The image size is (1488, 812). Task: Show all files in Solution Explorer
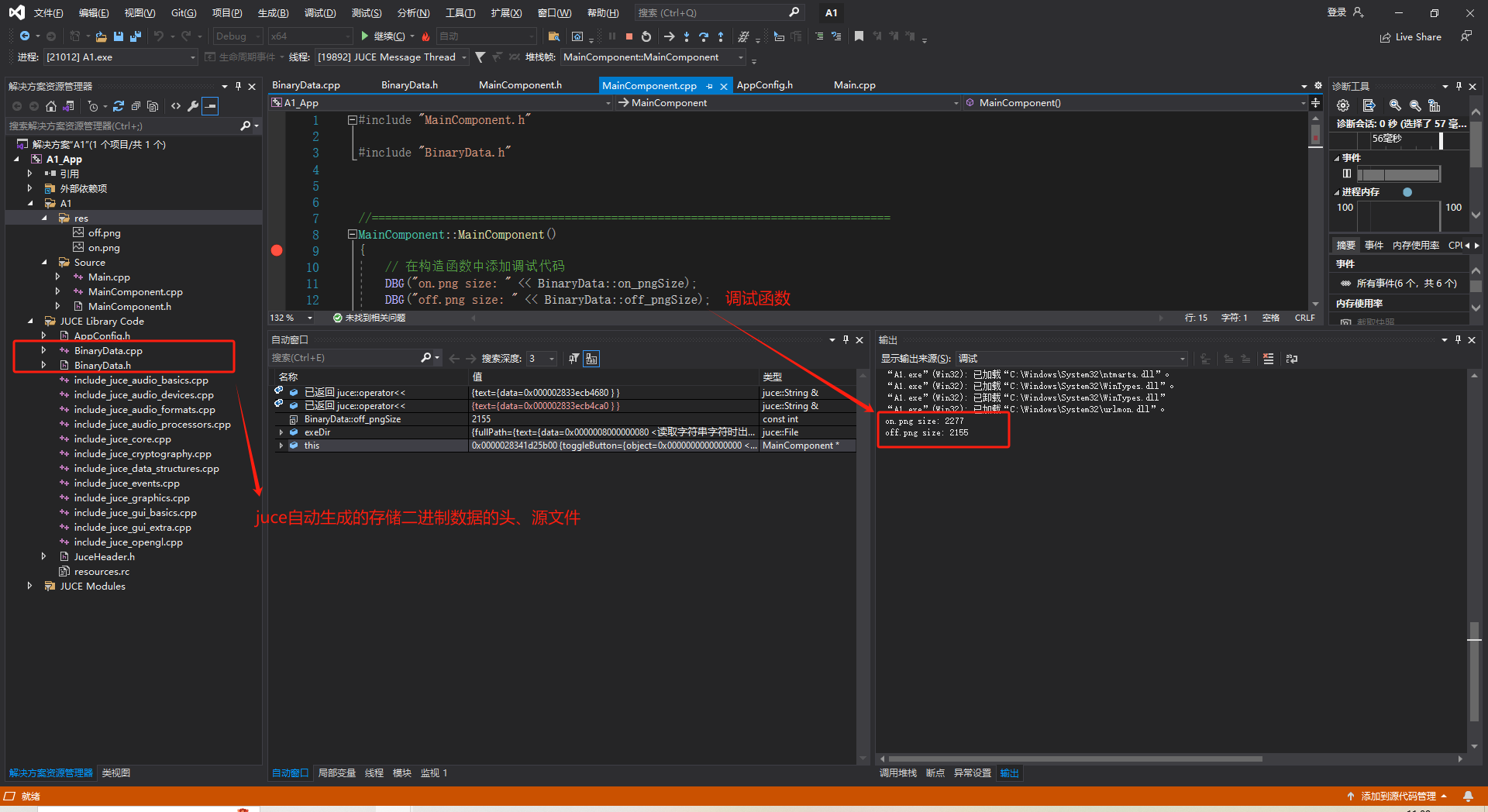point(153,106)
